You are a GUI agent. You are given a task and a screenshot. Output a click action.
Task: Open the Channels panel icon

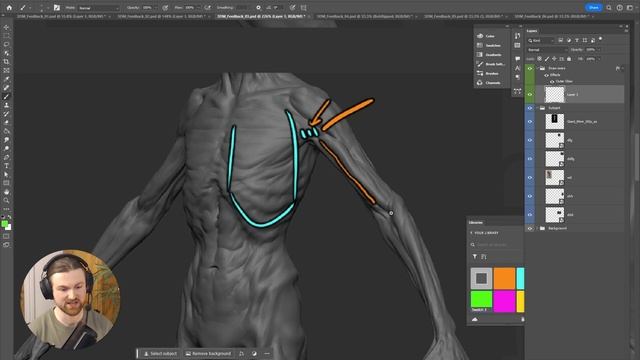click(480, 83)
